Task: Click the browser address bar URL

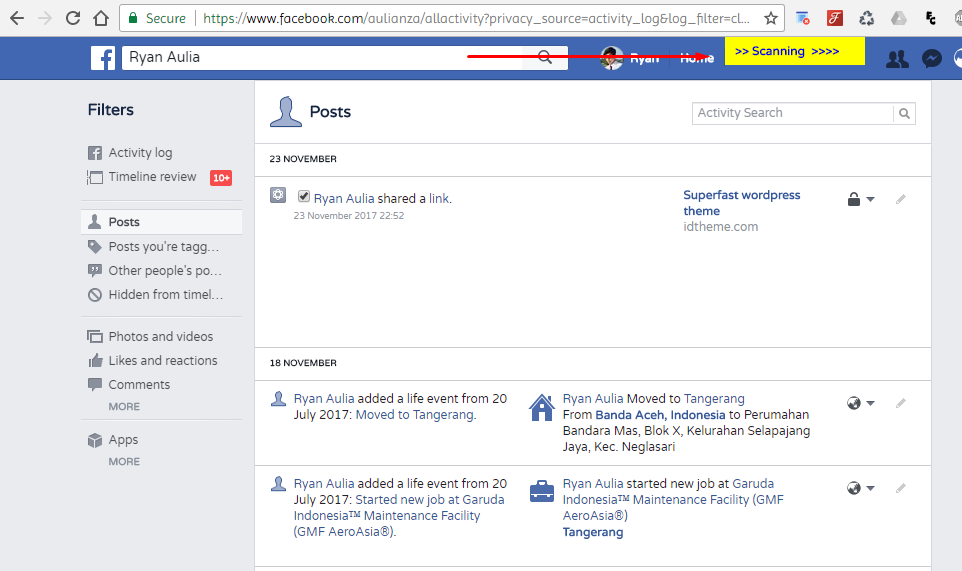Action: click(x=476, y=18)
